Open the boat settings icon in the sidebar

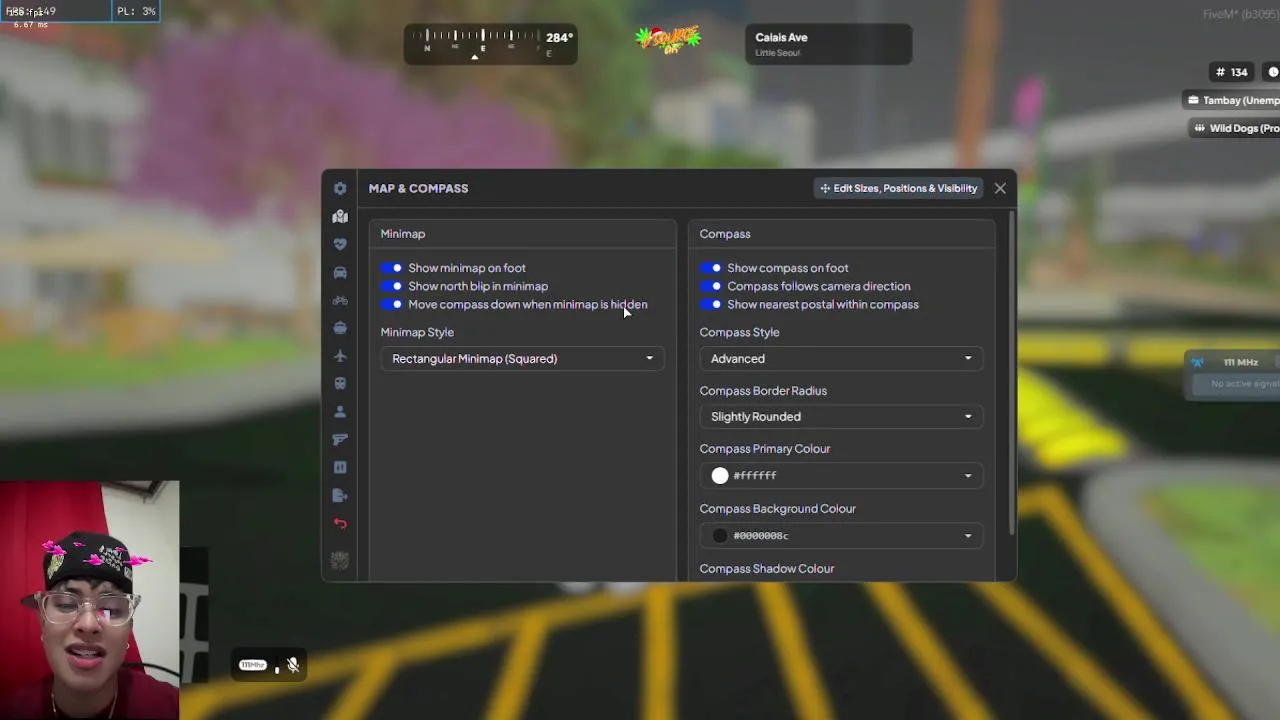coord(340,328)
